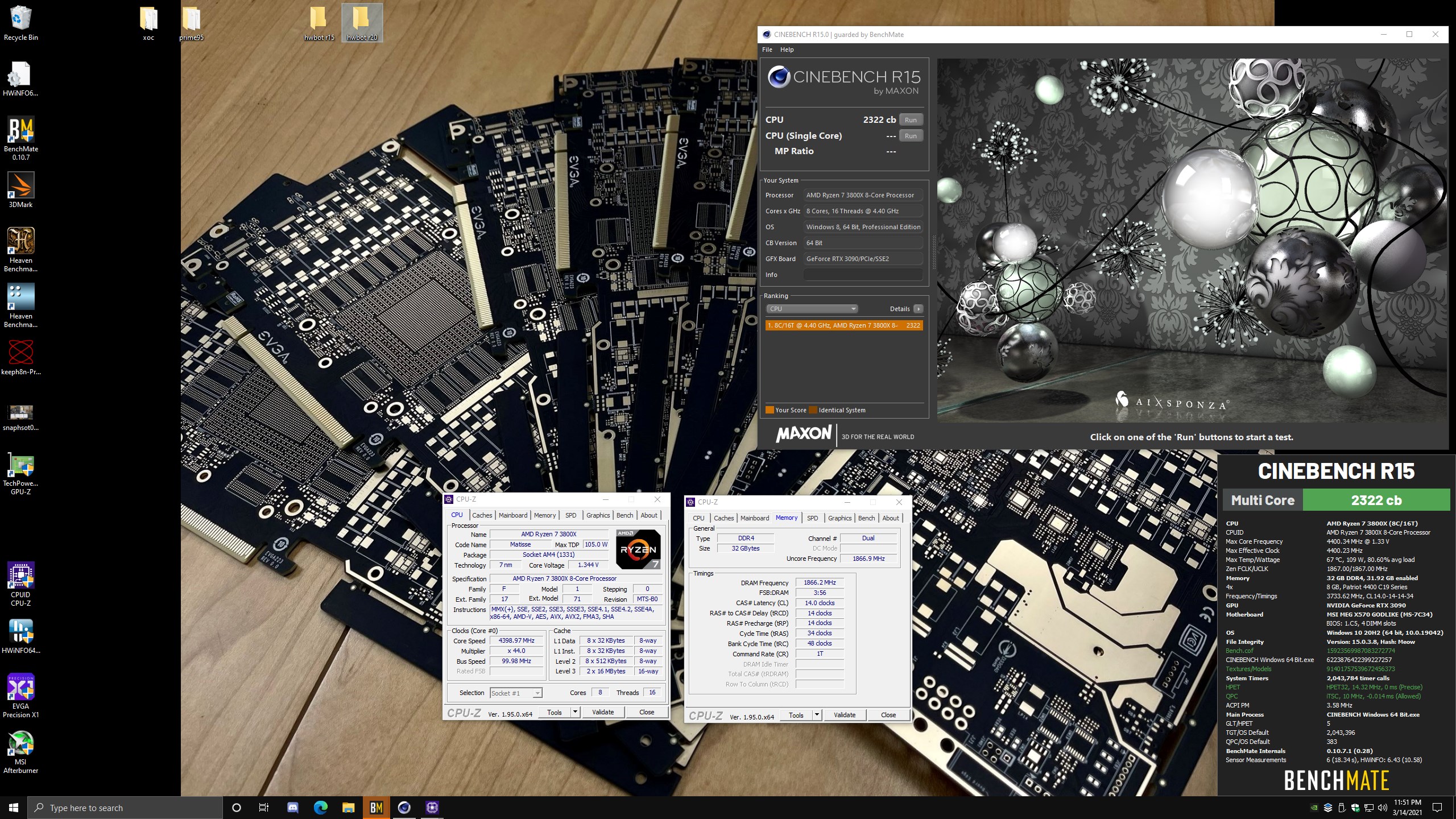Switch to CPU-Z taskbar button

(x=432, y=808)
